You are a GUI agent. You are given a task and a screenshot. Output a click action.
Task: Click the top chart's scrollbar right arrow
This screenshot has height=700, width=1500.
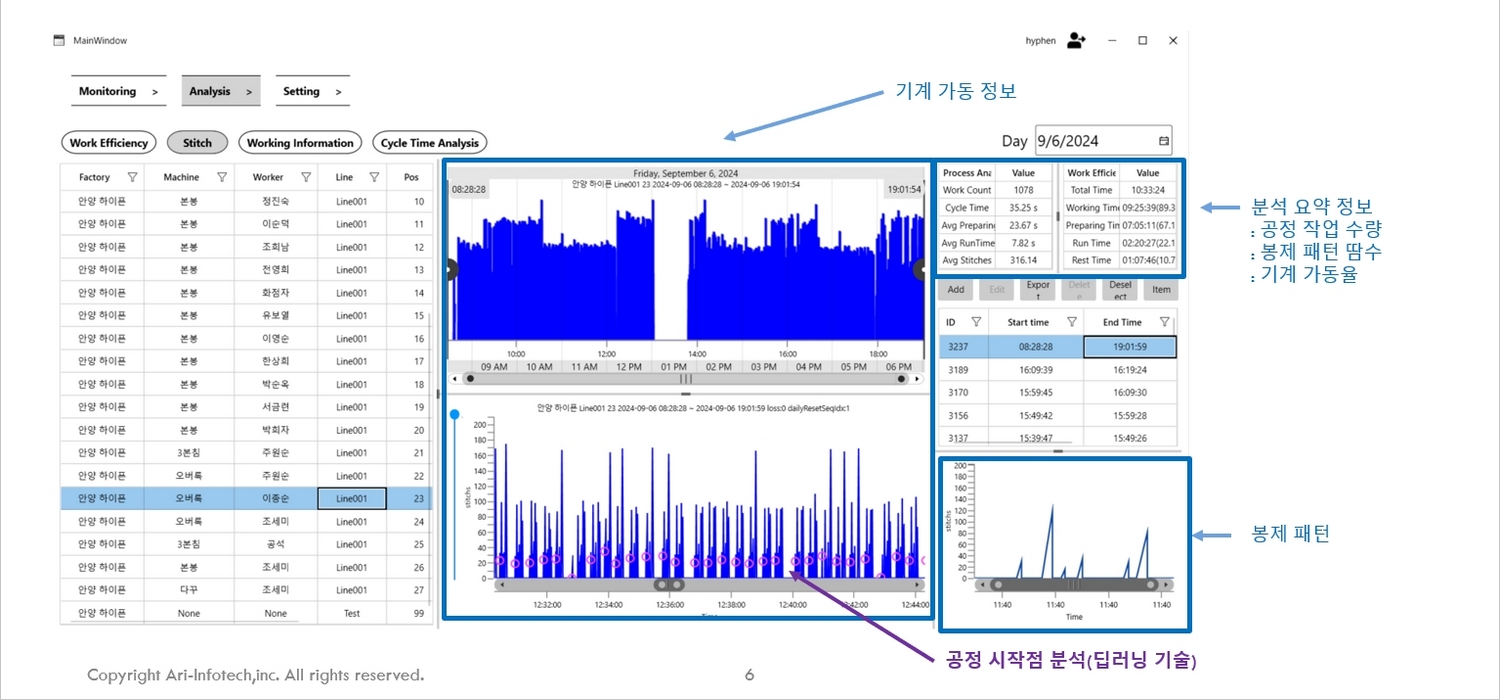918,379
